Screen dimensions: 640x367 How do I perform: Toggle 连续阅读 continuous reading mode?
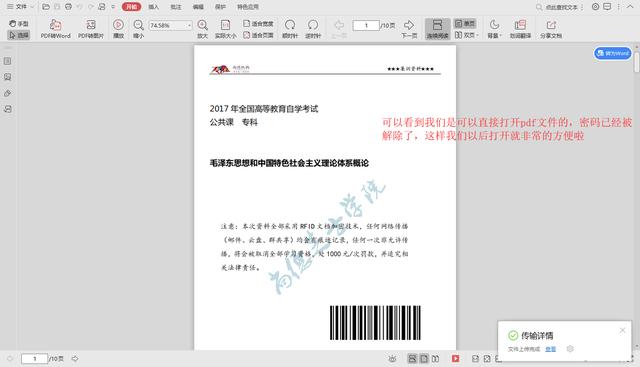pyautogui.click(x=438, y=29)
